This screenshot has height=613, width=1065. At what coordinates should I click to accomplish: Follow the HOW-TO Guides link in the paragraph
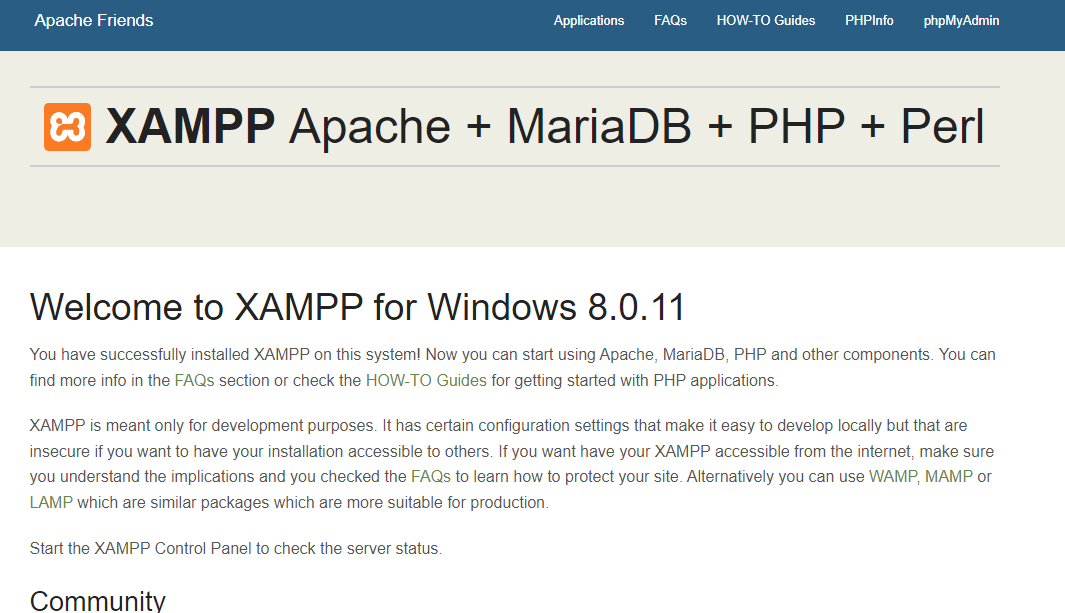(x=426, y=381)
